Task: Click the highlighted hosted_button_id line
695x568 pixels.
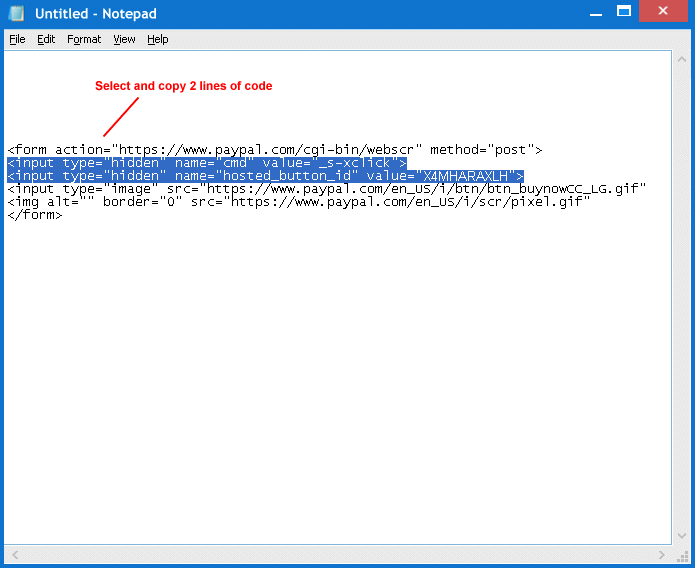Action: pos(266,176)
